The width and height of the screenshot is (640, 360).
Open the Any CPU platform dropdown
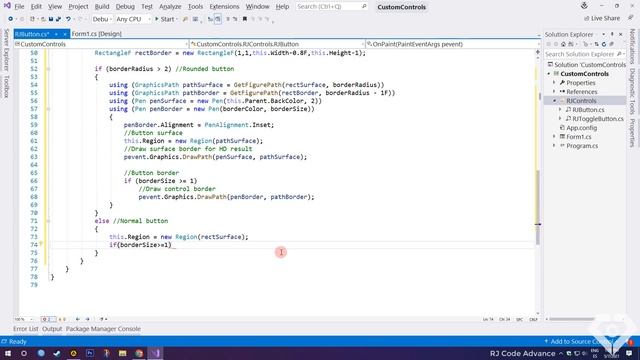coord(133,19)
